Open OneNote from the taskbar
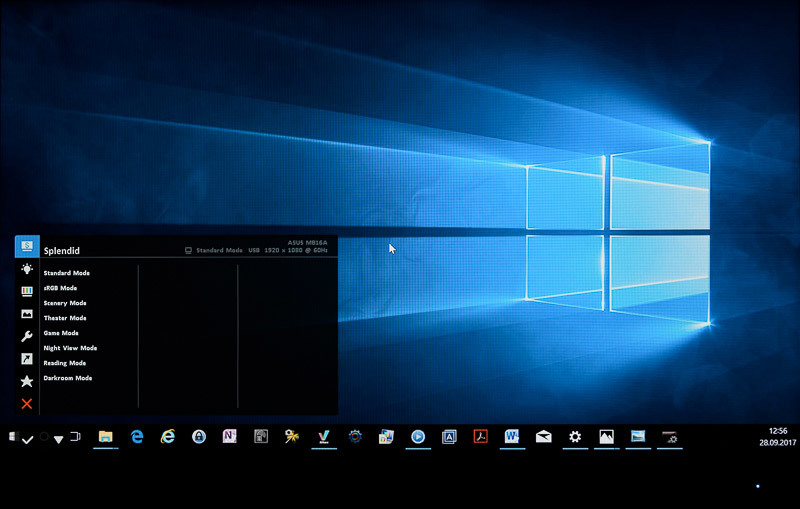800x509 pixels. [x=230, y=437]
